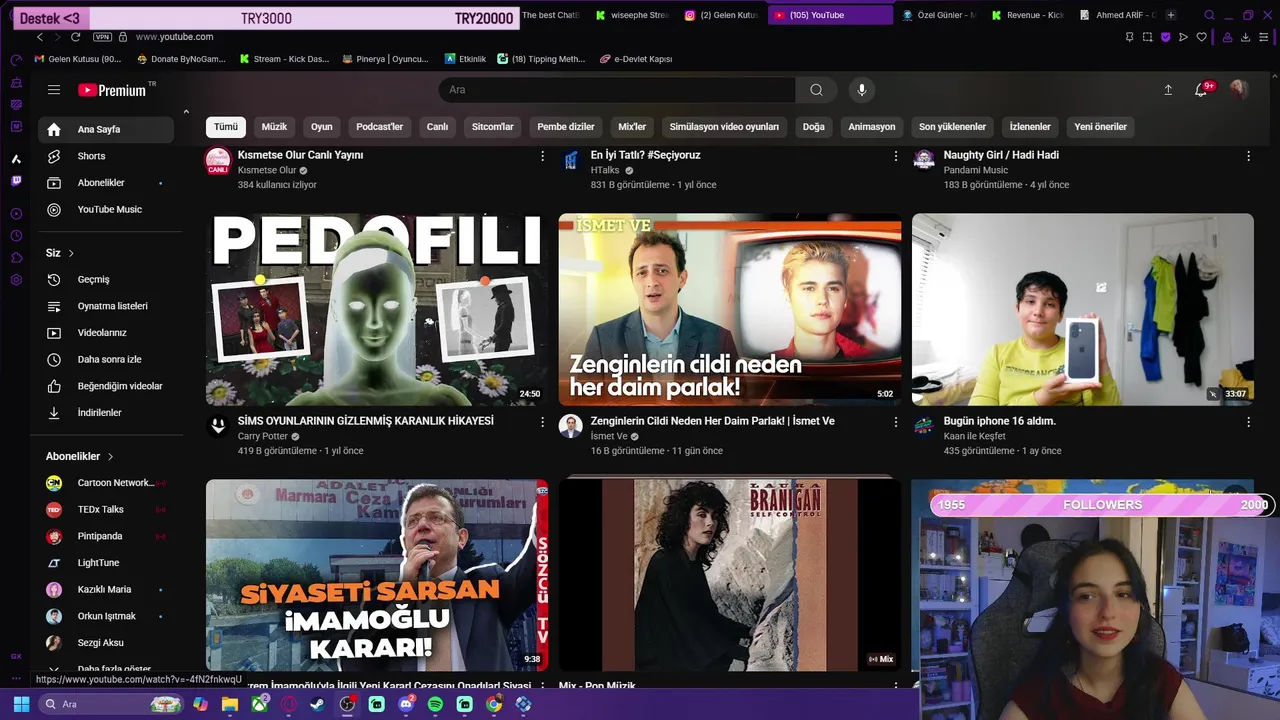Collapse the sidebar with the up arrow
1280x720 pixels.
(186, 112)
